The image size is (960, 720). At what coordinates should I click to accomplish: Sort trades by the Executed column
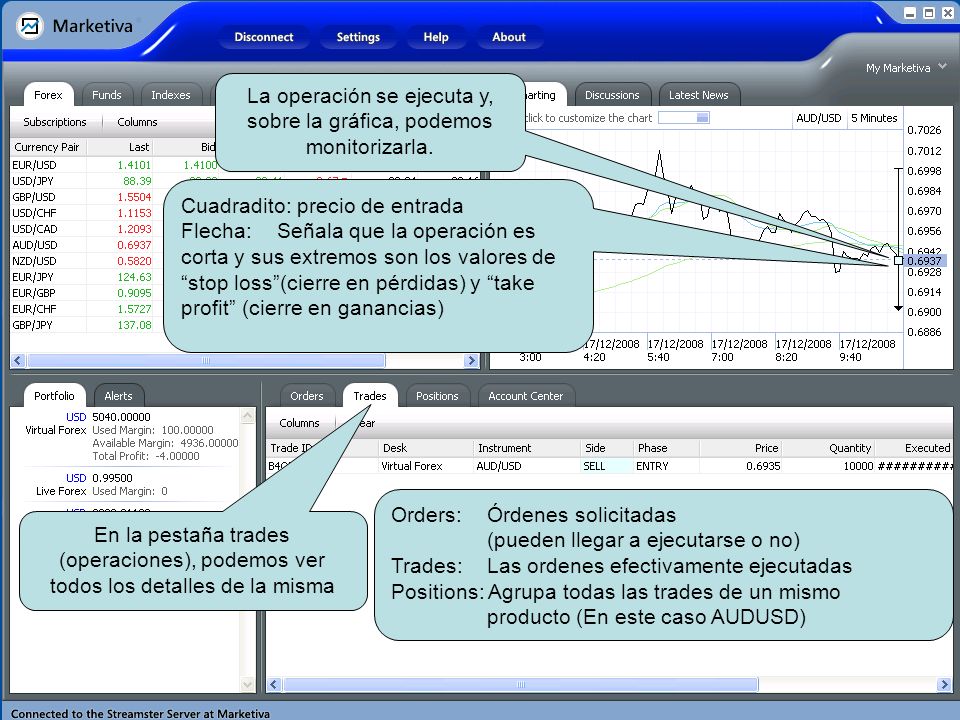[x=915, y=448]
